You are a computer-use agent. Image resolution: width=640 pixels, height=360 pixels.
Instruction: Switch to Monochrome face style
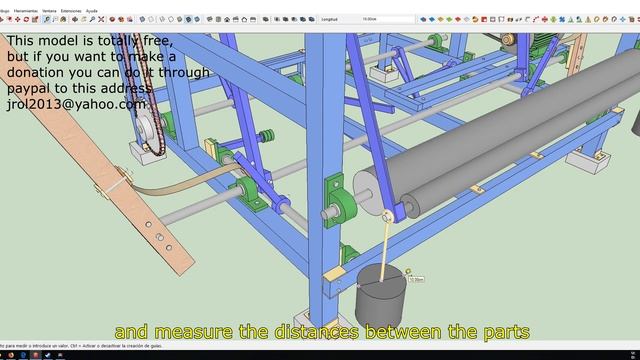(x=197, y=19)
